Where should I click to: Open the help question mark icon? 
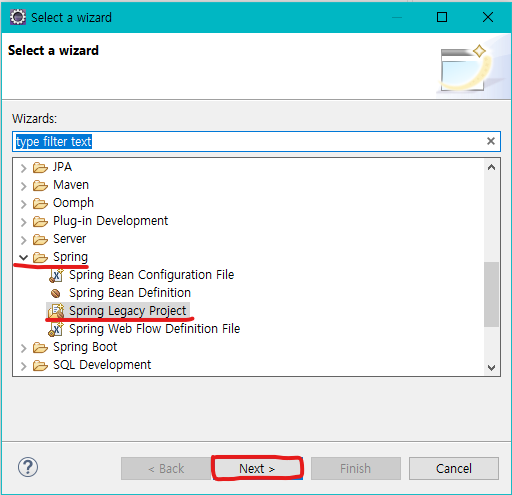(x=28, y=467)
